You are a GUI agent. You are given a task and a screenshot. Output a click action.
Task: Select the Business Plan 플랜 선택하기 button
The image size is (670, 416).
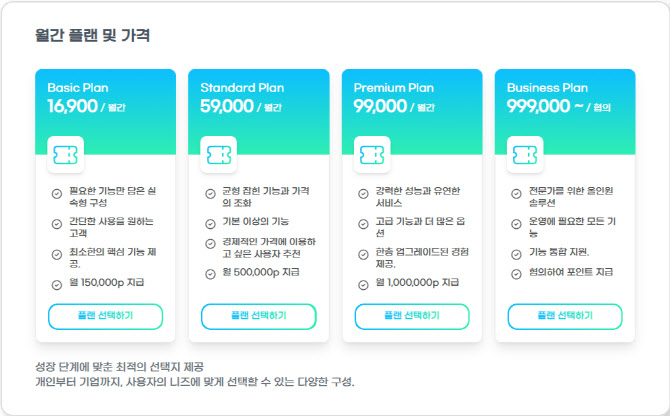(565, 316)
